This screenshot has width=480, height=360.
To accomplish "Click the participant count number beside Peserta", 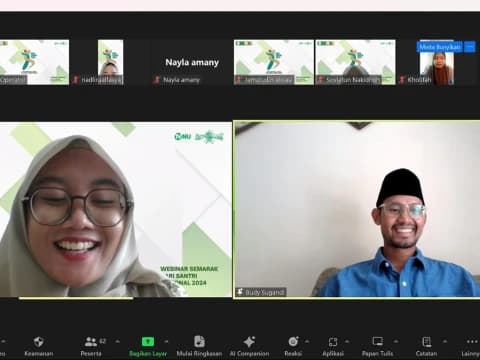I will click(x=103, y=341).
